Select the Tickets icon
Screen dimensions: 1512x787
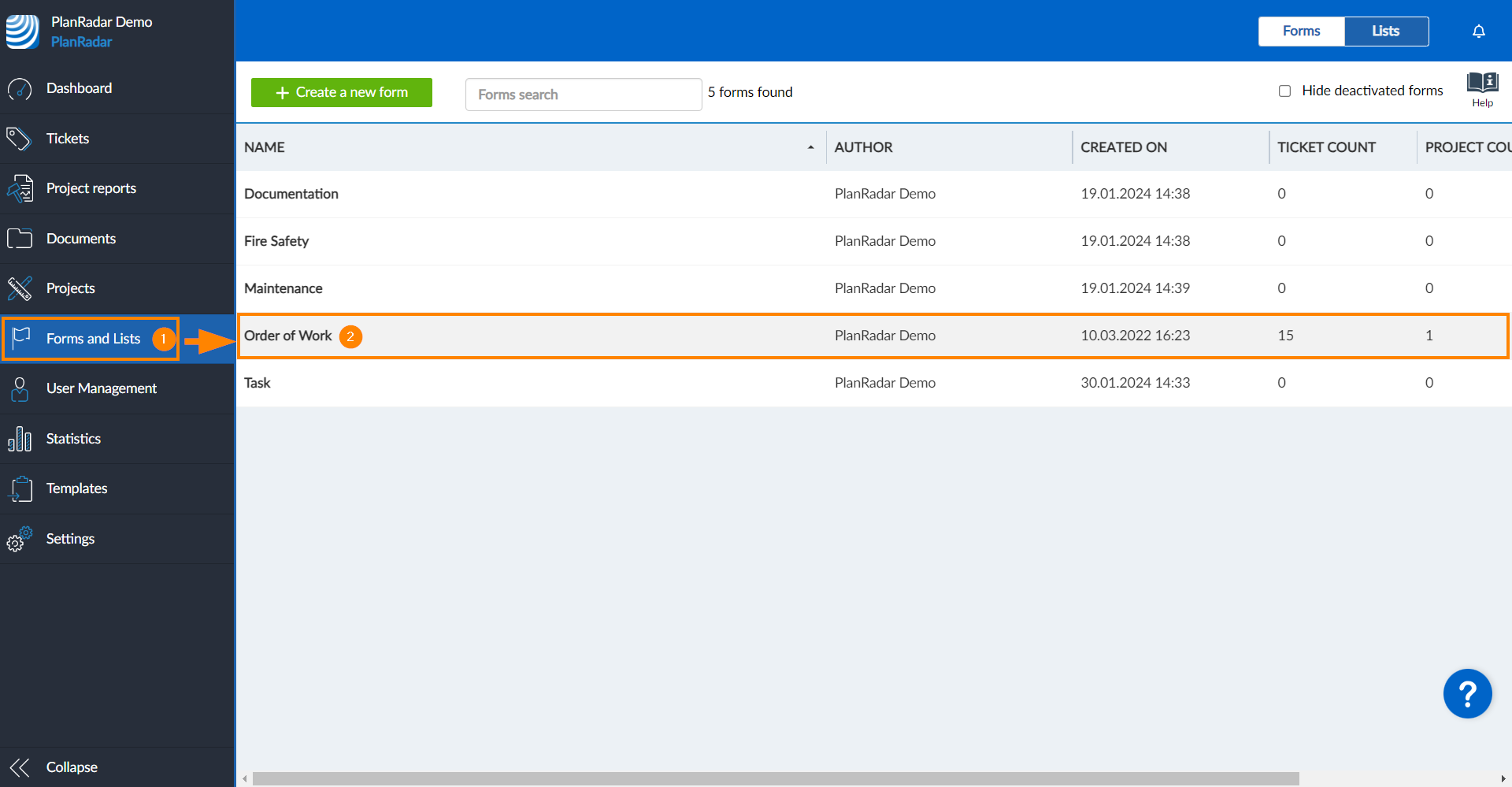pyautogui.click(x=20, y=138)
